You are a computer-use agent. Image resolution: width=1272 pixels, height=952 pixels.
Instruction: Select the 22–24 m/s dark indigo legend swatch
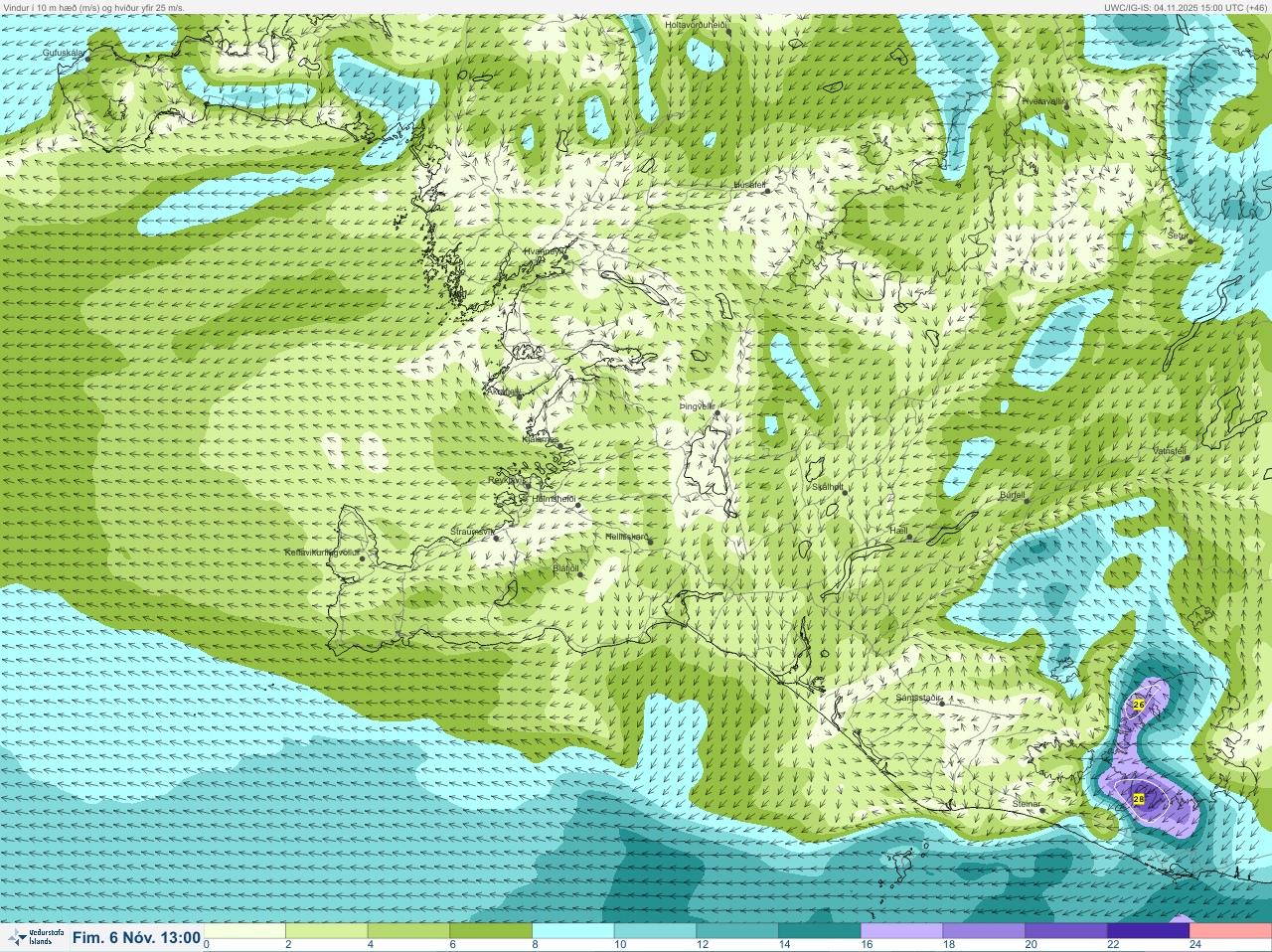(x=1149, y=931)
